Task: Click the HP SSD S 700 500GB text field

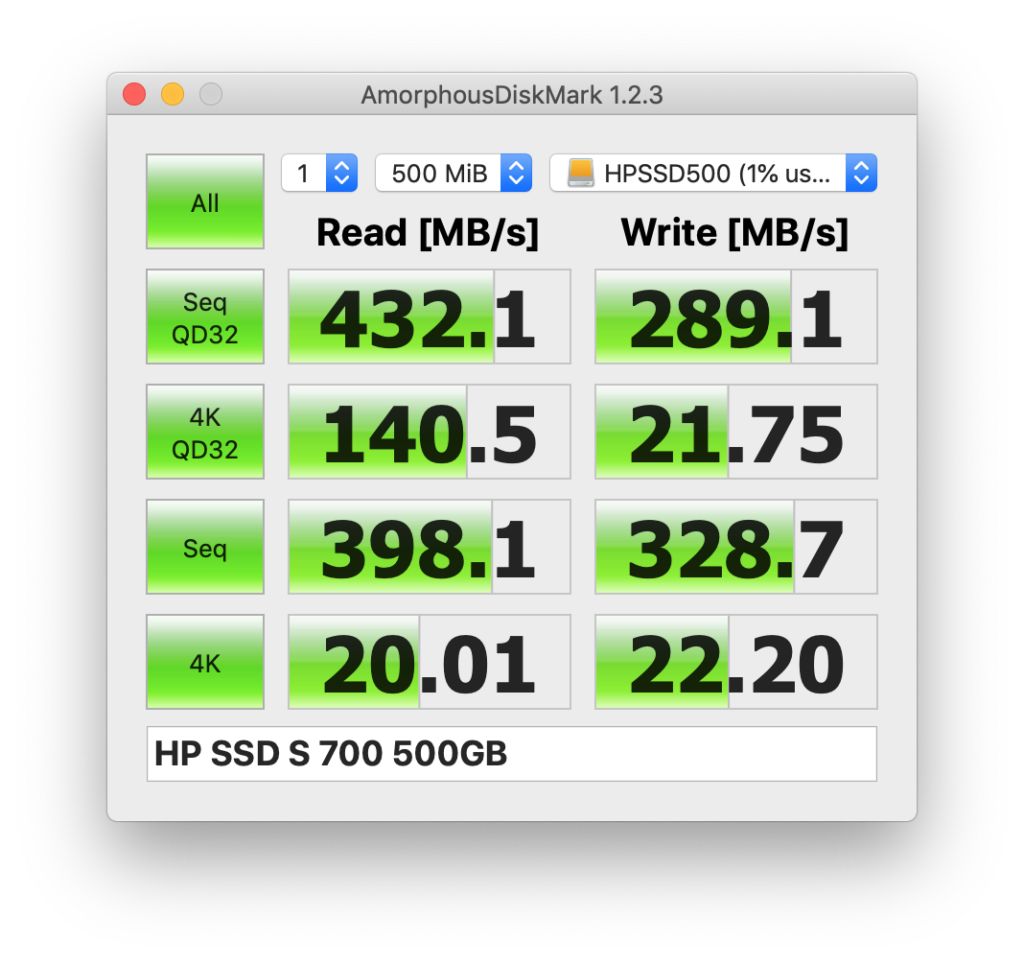Action: click(512, 753)
